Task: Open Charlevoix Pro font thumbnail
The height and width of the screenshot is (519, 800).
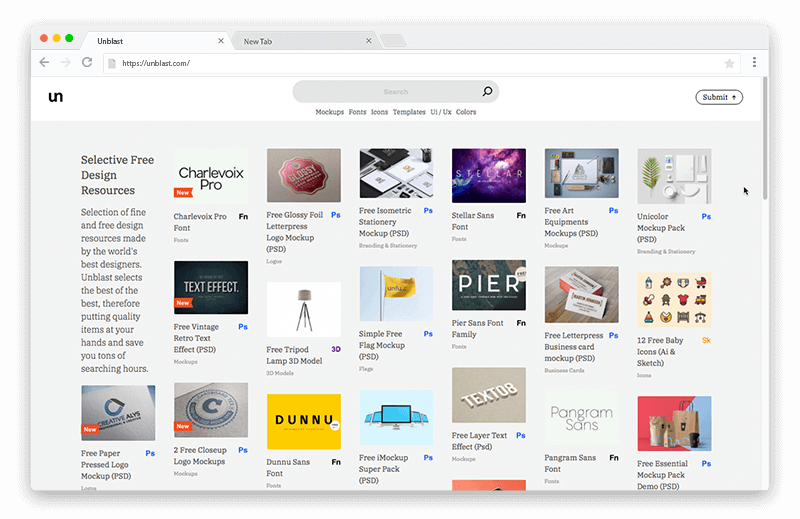Action: coord(211,176)
